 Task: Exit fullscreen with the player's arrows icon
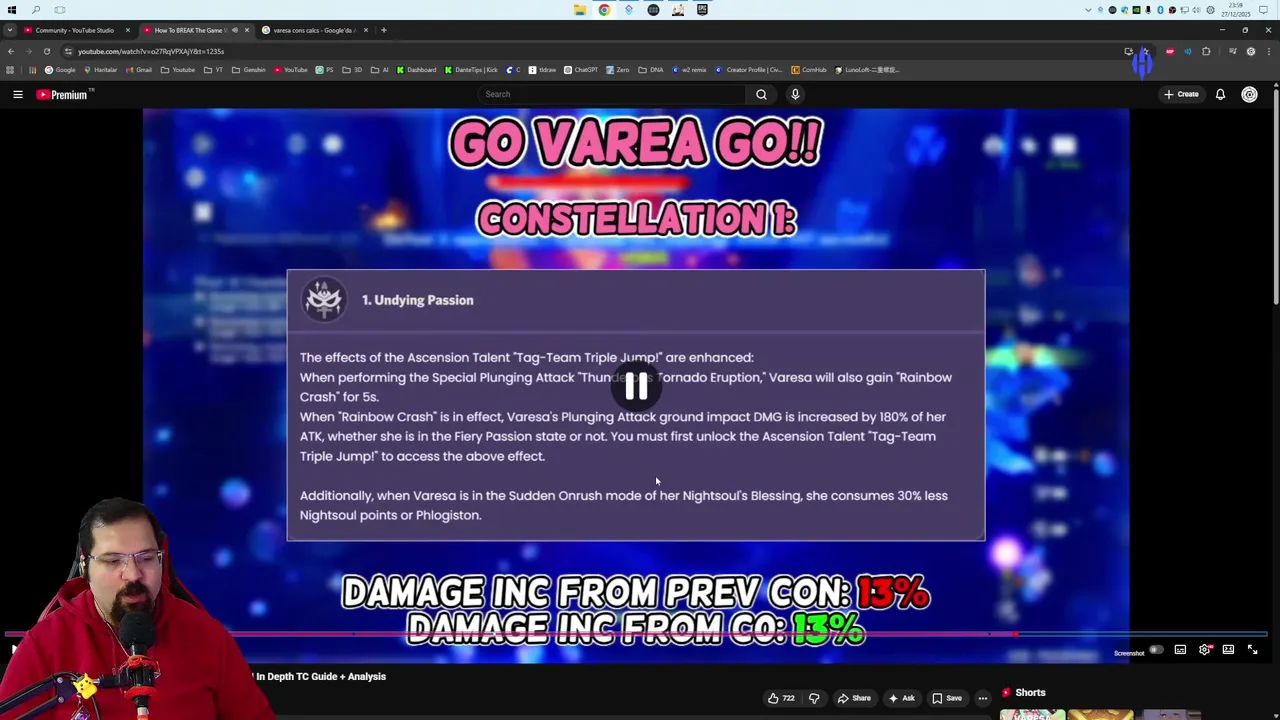1252,650
